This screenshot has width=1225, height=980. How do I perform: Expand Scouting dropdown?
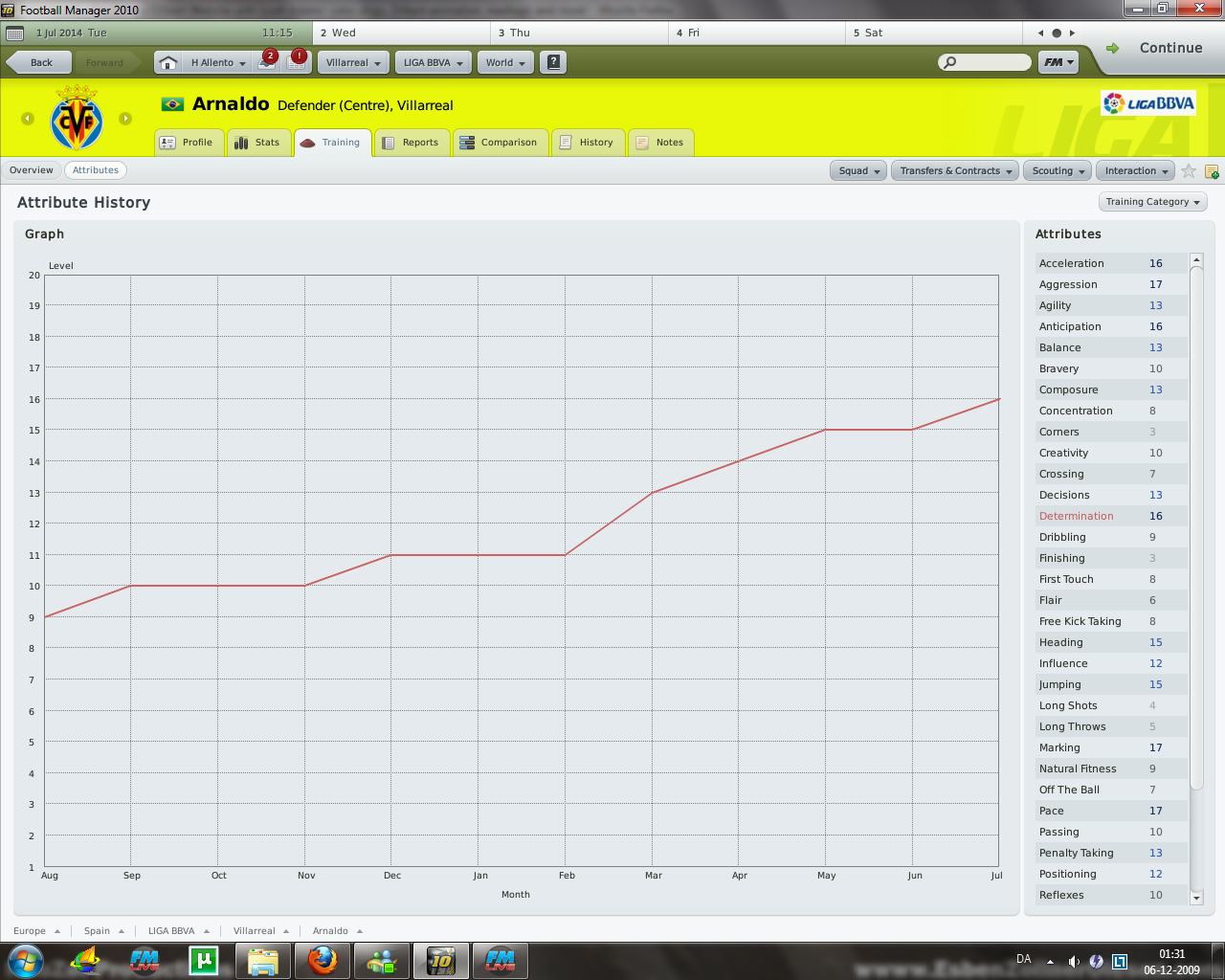[1058, 170]
